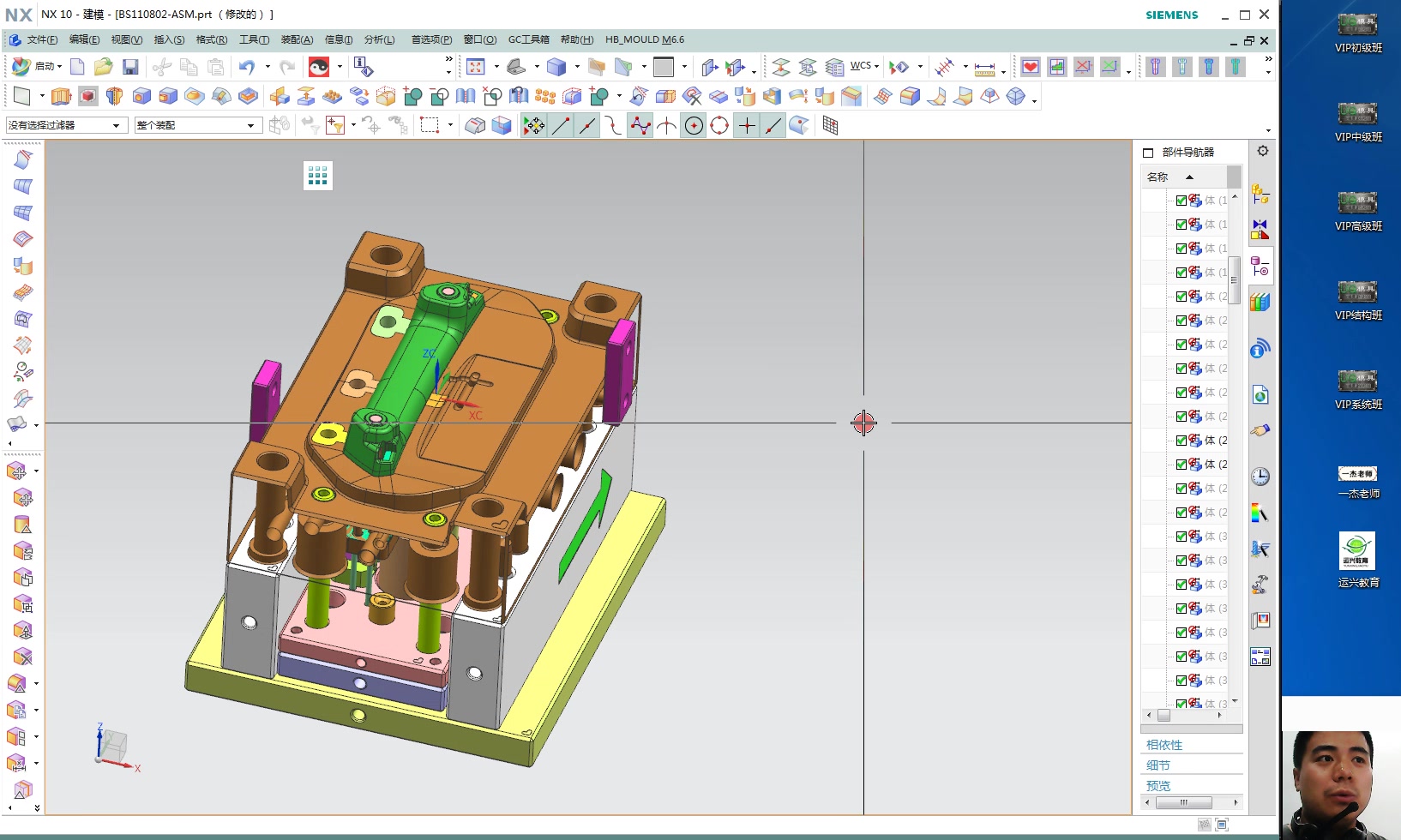Undo the last action
The height and width of the screenshot is (840, 1401).
[x=247, y=67]
